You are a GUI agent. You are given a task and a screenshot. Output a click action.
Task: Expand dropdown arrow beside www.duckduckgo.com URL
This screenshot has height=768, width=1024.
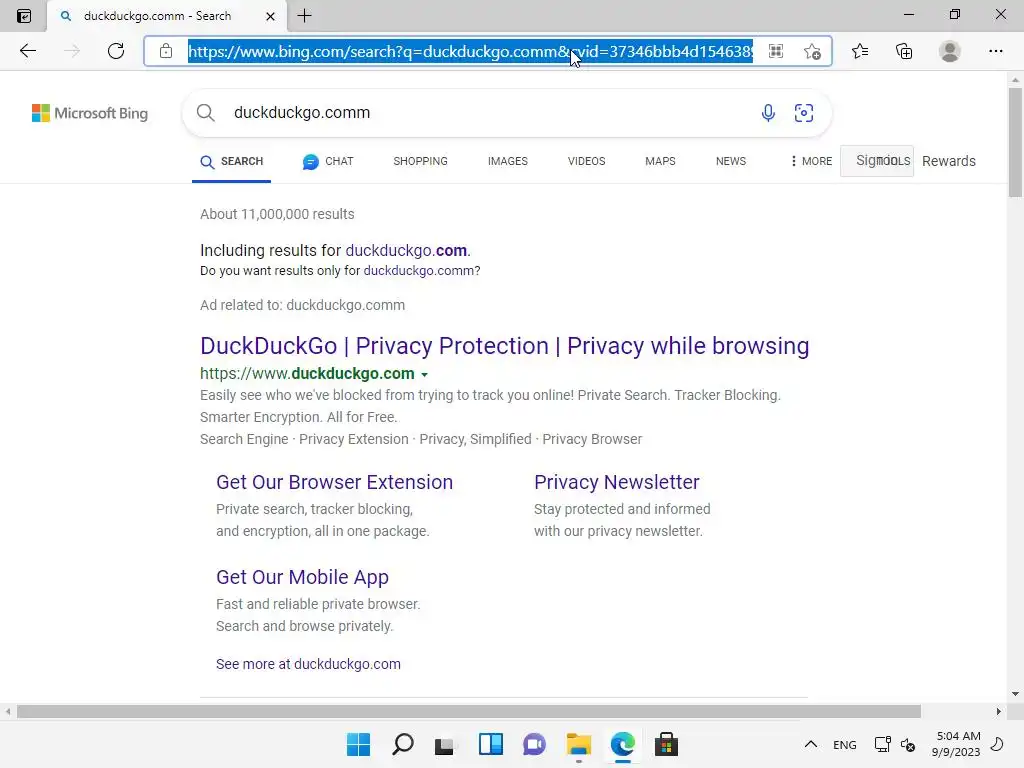pos(424,375)
